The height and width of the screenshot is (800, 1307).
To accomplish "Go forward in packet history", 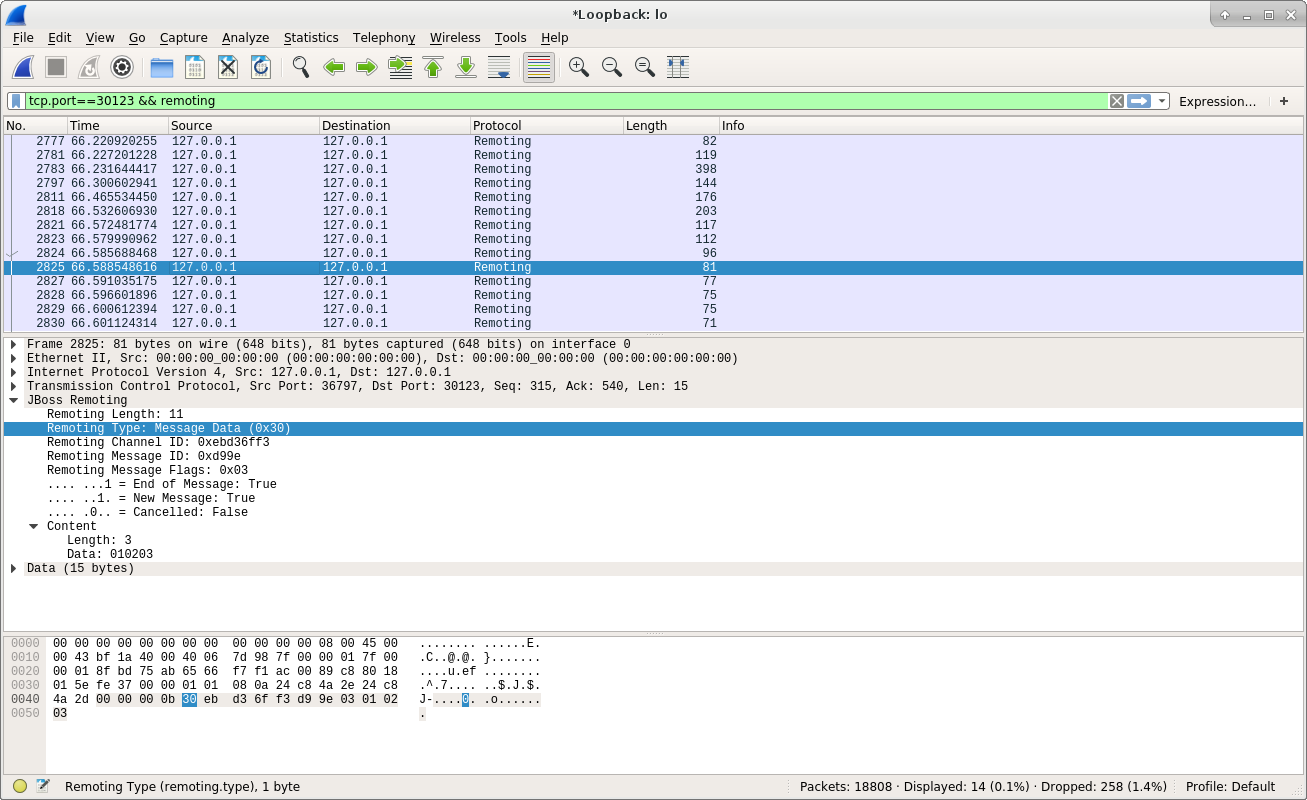I will click(x=367, y=67).
